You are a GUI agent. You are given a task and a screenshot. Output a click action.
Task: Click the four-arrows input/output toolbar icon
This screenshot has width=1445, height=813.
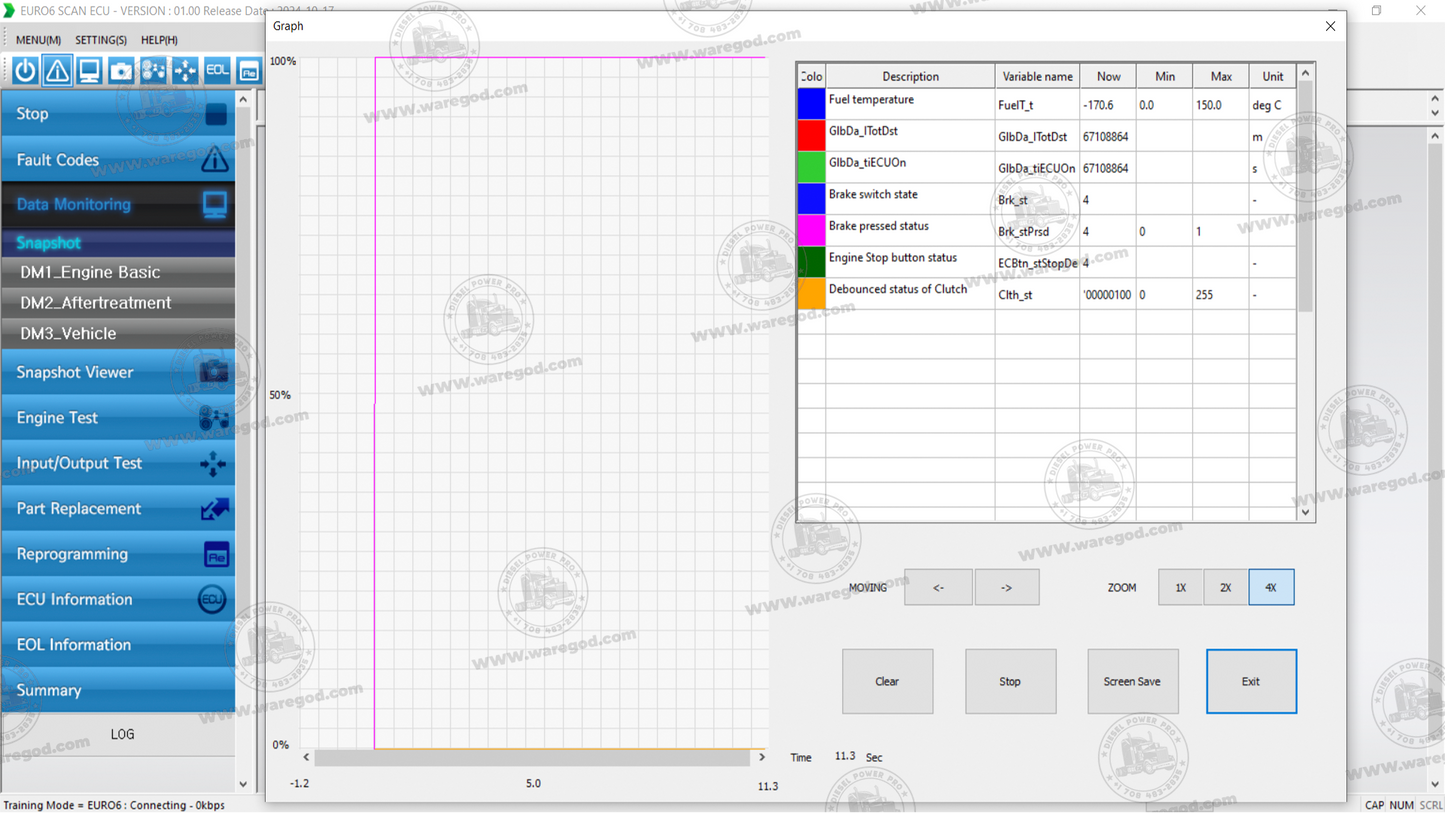pos(185,70)
